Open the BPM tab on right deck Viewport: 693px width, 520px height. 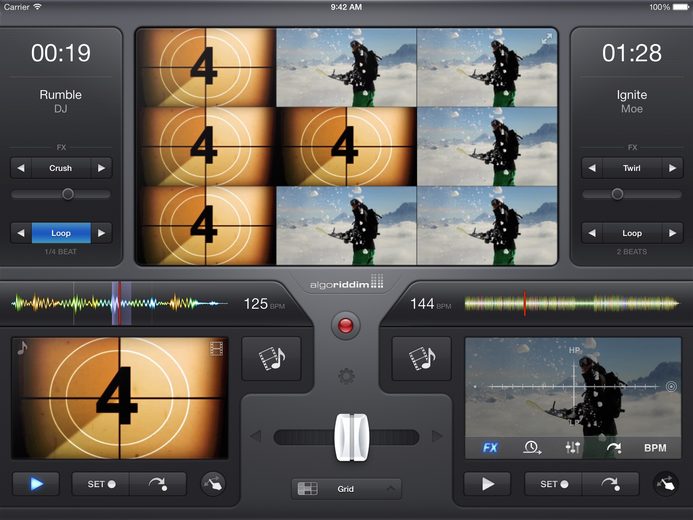(655, 448)
